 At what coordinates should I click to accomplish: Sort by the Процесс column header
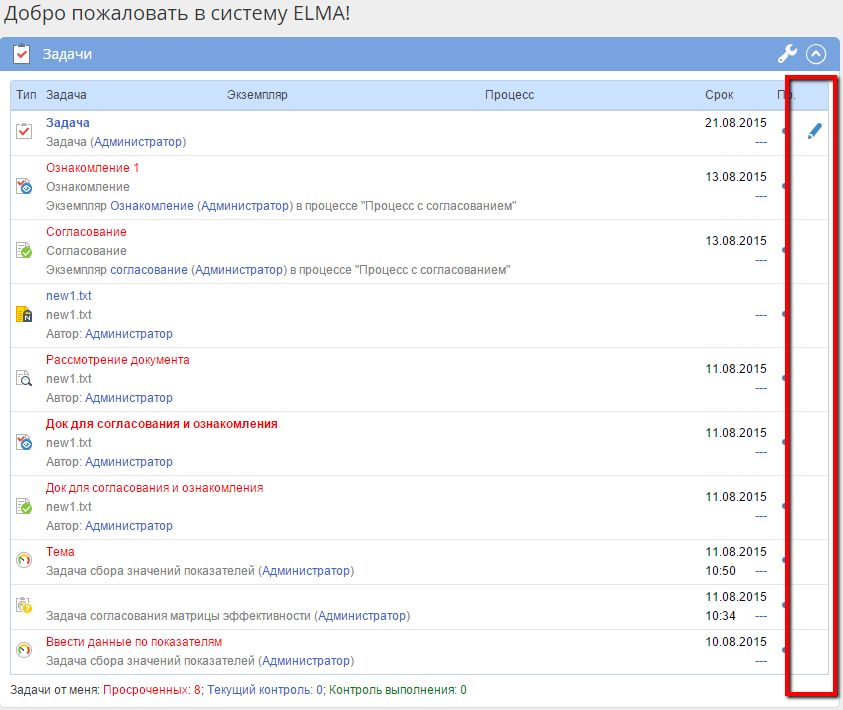click(x=509, y=95)
